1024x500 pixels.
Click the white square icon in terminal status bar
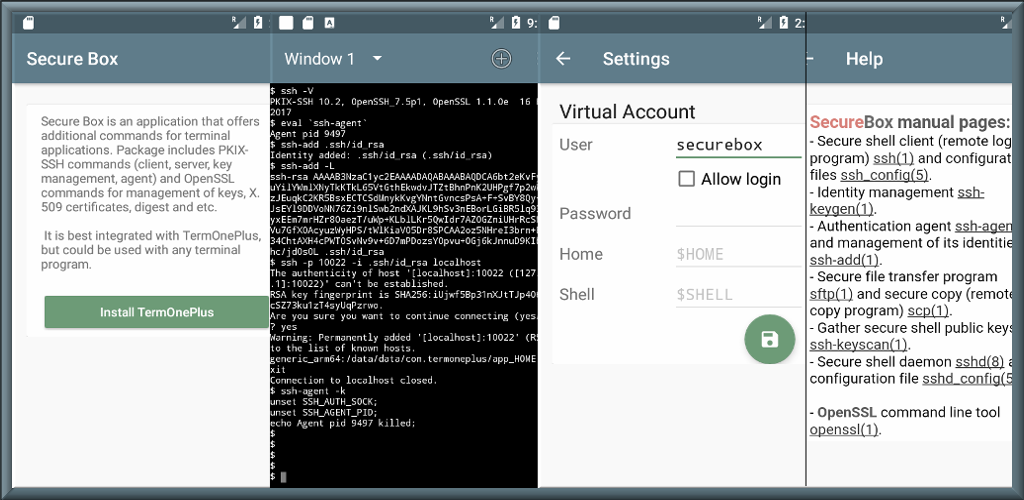(286, 23)
